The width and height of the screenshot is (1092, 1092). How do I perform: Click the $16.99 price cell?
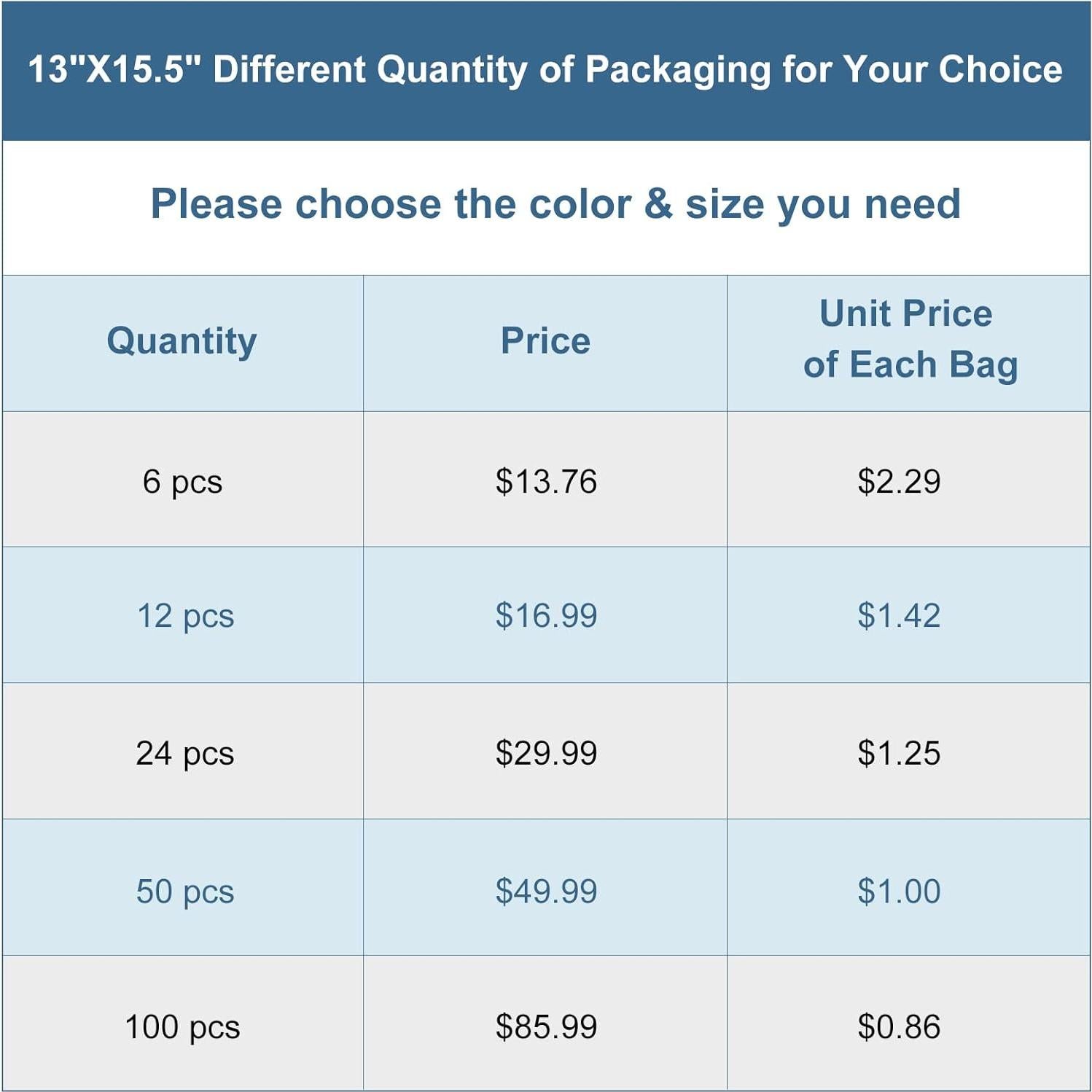tap(546, 616)
